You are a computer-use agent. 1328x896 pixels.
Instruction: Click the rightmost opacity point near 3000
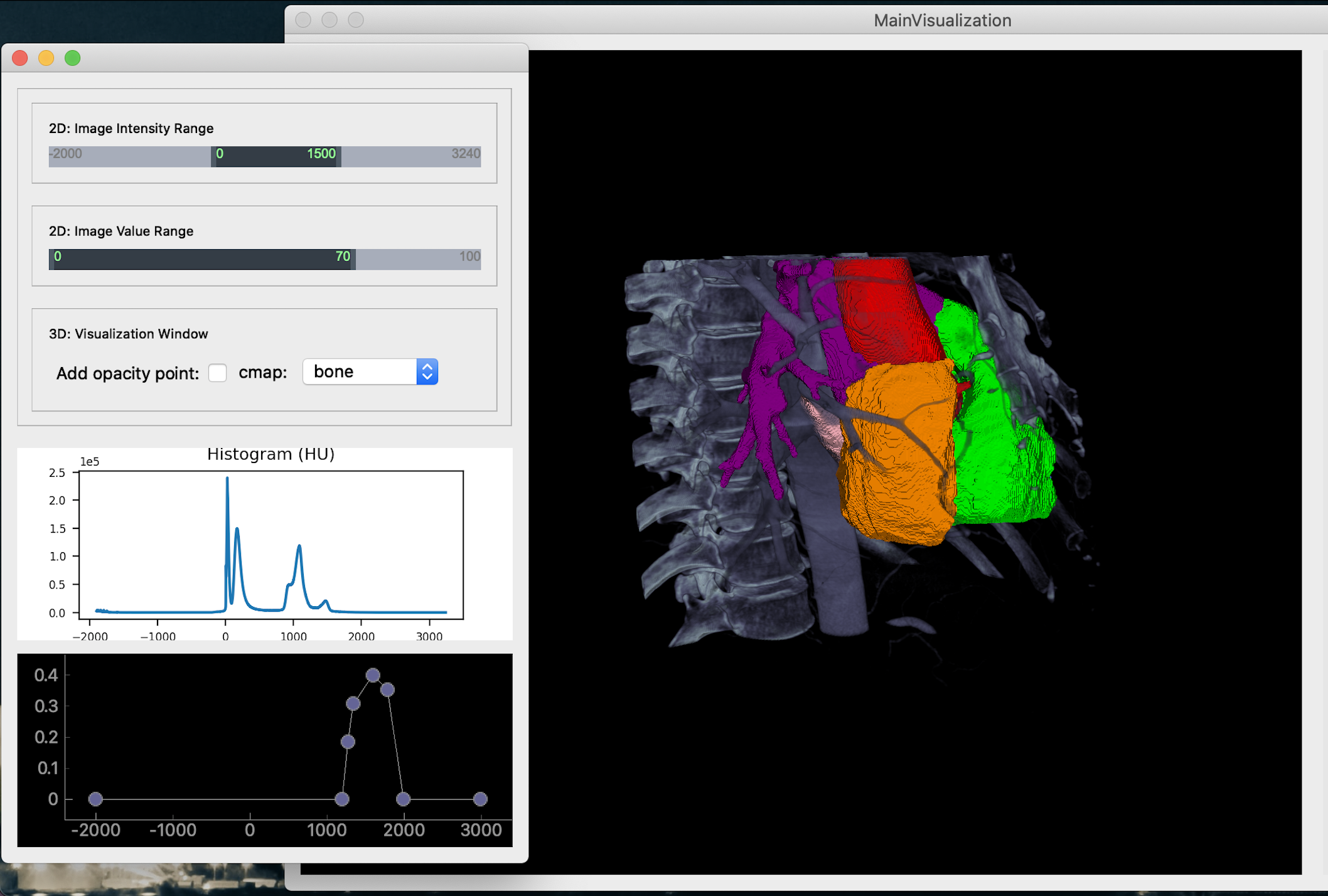[x=480, y=799]
